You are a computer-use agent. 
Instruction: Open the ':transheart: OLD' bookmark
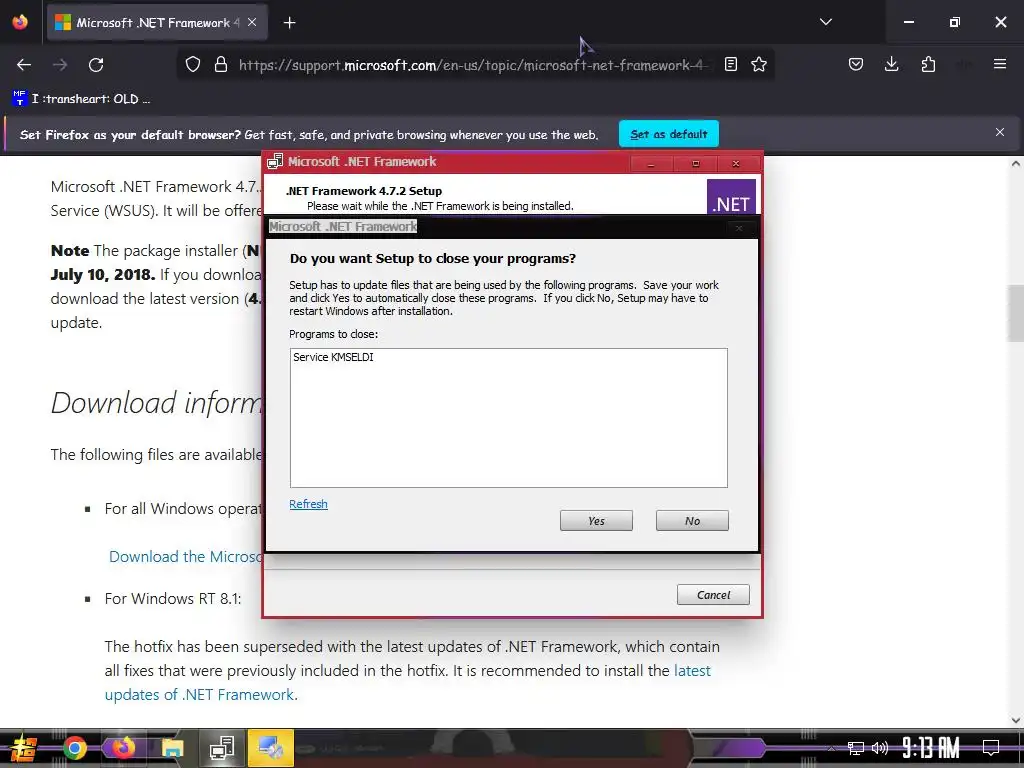tap(82, 99)
